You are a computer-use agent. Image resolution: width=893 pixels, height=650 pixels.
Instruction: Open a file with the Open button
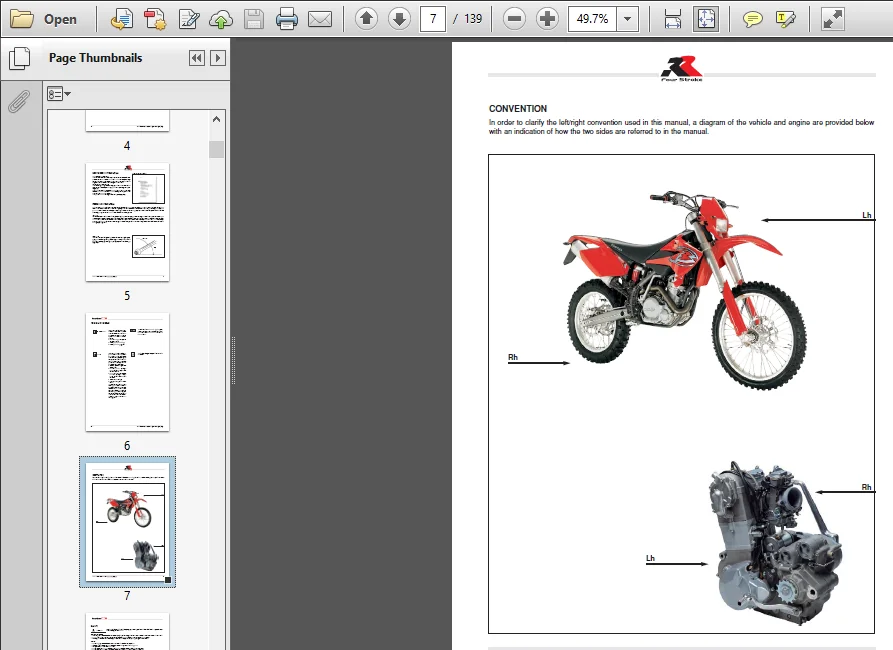[x=44, y=19]
